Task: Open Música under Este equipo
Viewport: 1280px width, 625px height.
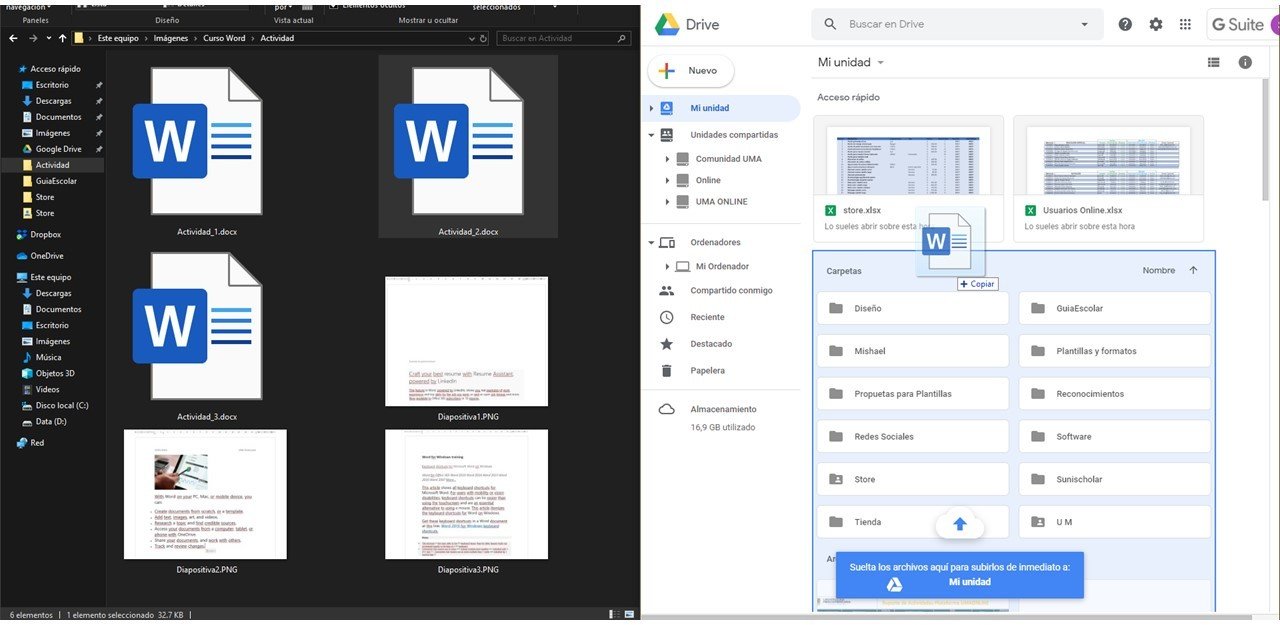Action: point(48,357)
